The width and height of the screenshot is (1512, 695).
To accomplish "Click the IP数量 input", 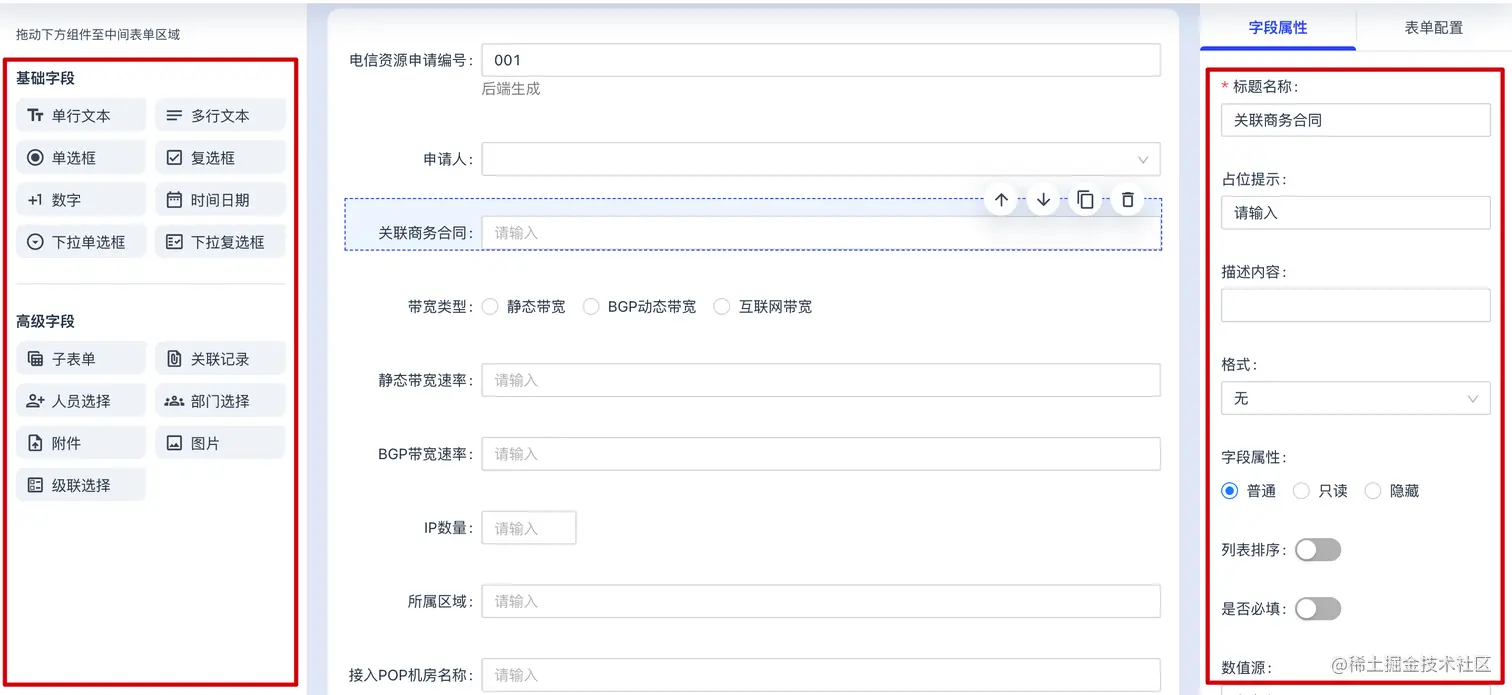I will [x=529, y=528].
